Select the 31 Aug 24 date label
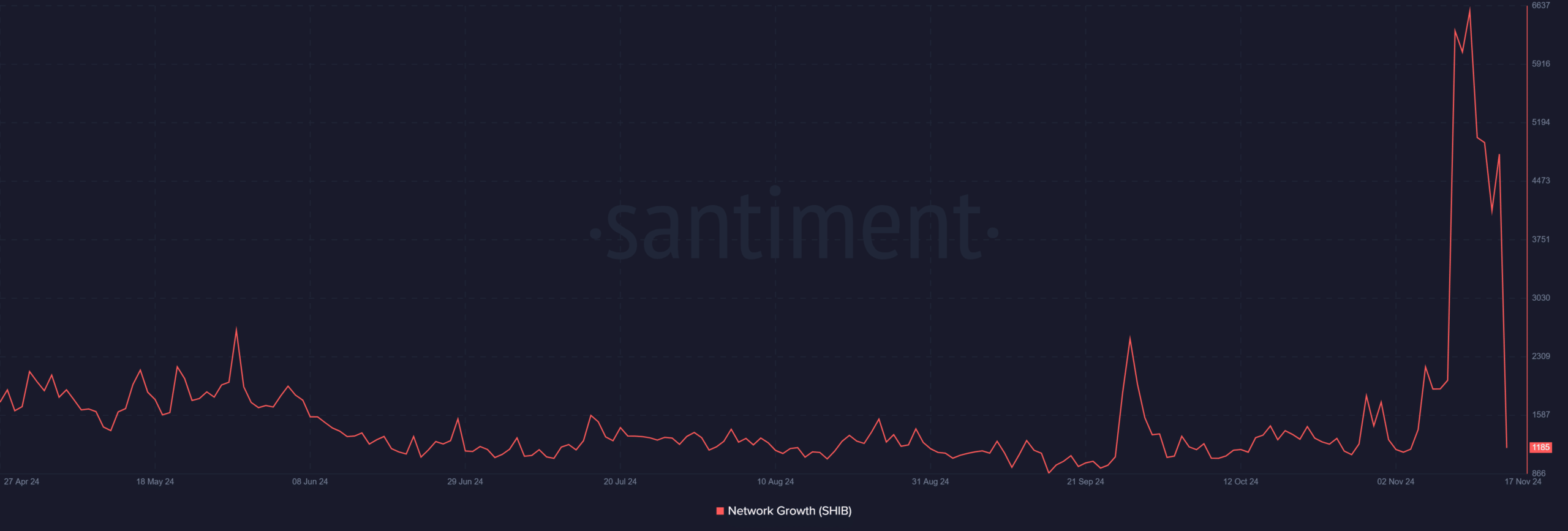The image size is (1568, 531). pyautogui.click(x=930, y=481)
